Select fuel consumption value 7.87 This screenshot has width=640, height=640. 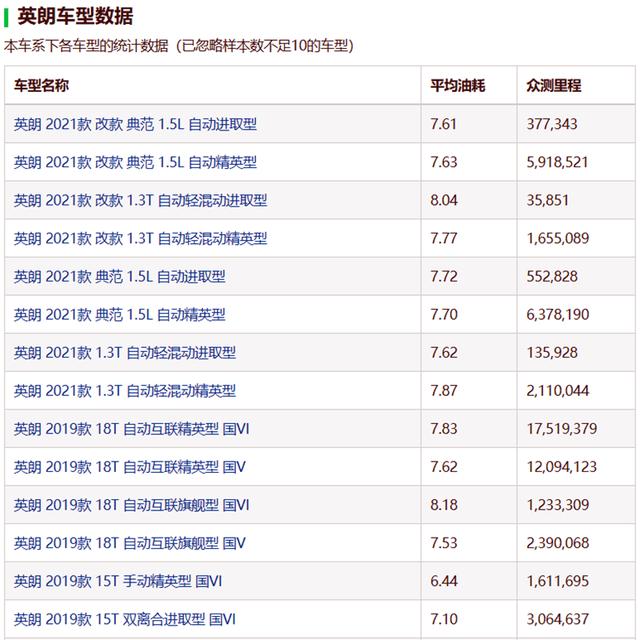coord(444,391)
